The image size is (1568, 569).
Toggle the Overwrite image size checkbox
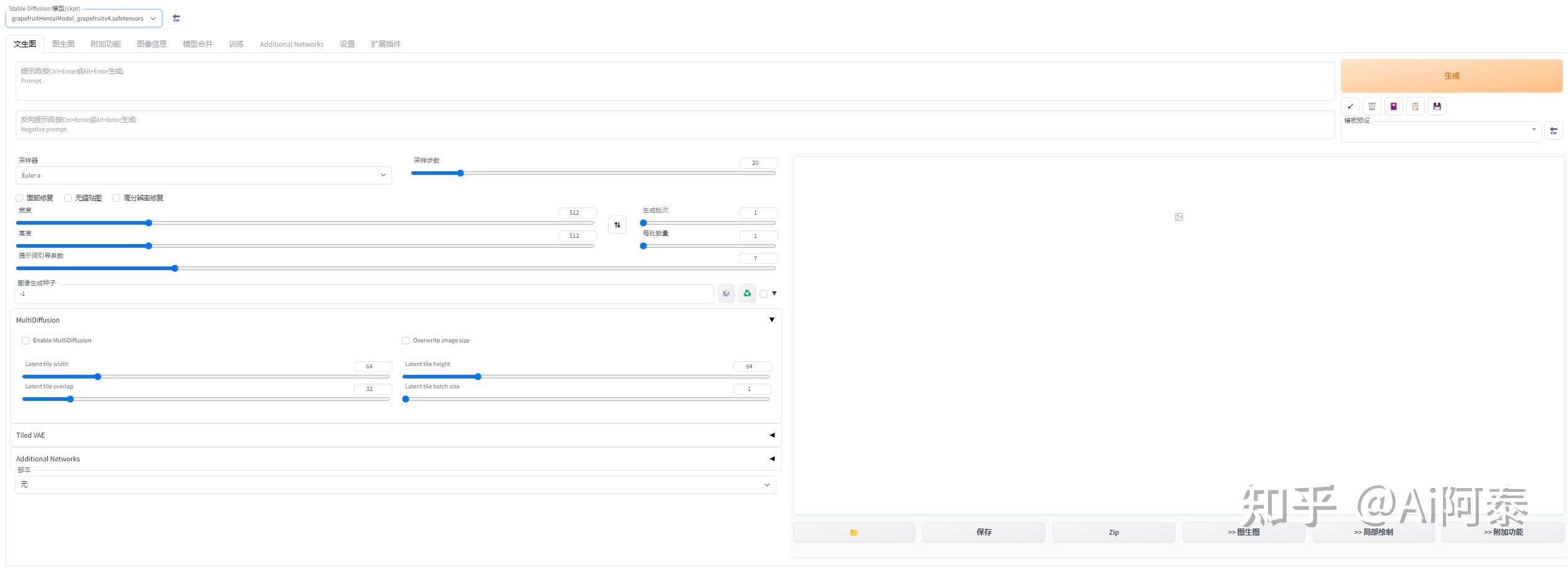point(406,341)
